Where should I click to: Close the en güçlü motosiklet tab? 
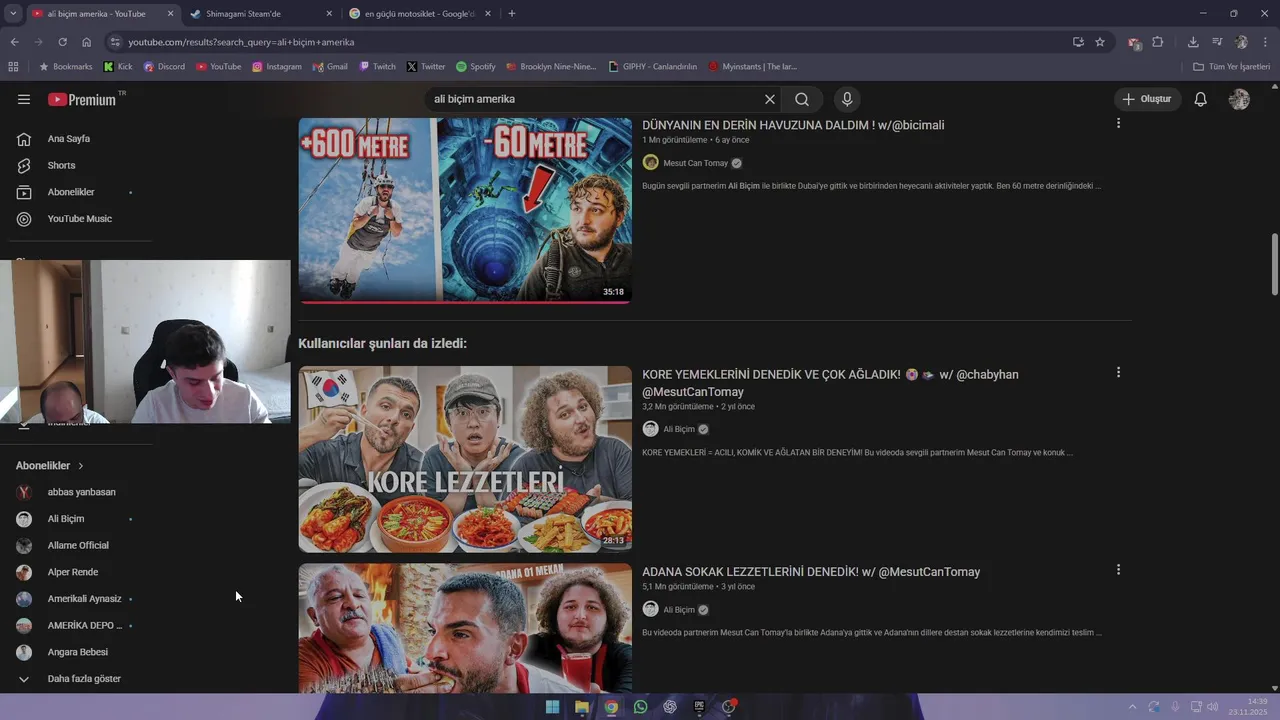click(x=487, y=14)
